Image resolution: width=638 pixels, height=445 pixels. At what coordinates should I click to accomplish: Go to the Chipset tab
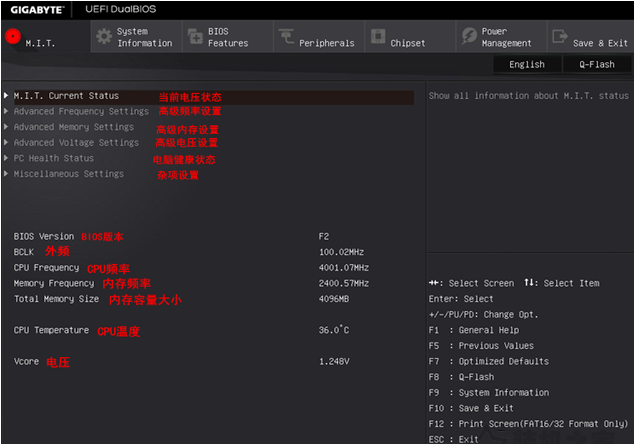click(410, 37)
